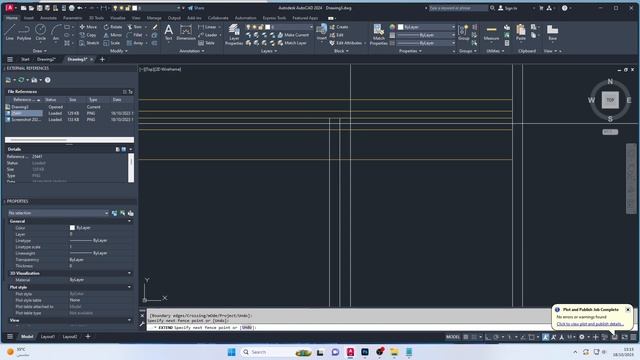640x360 pixels.
Task: Click the Array tool
Action: 135,43
